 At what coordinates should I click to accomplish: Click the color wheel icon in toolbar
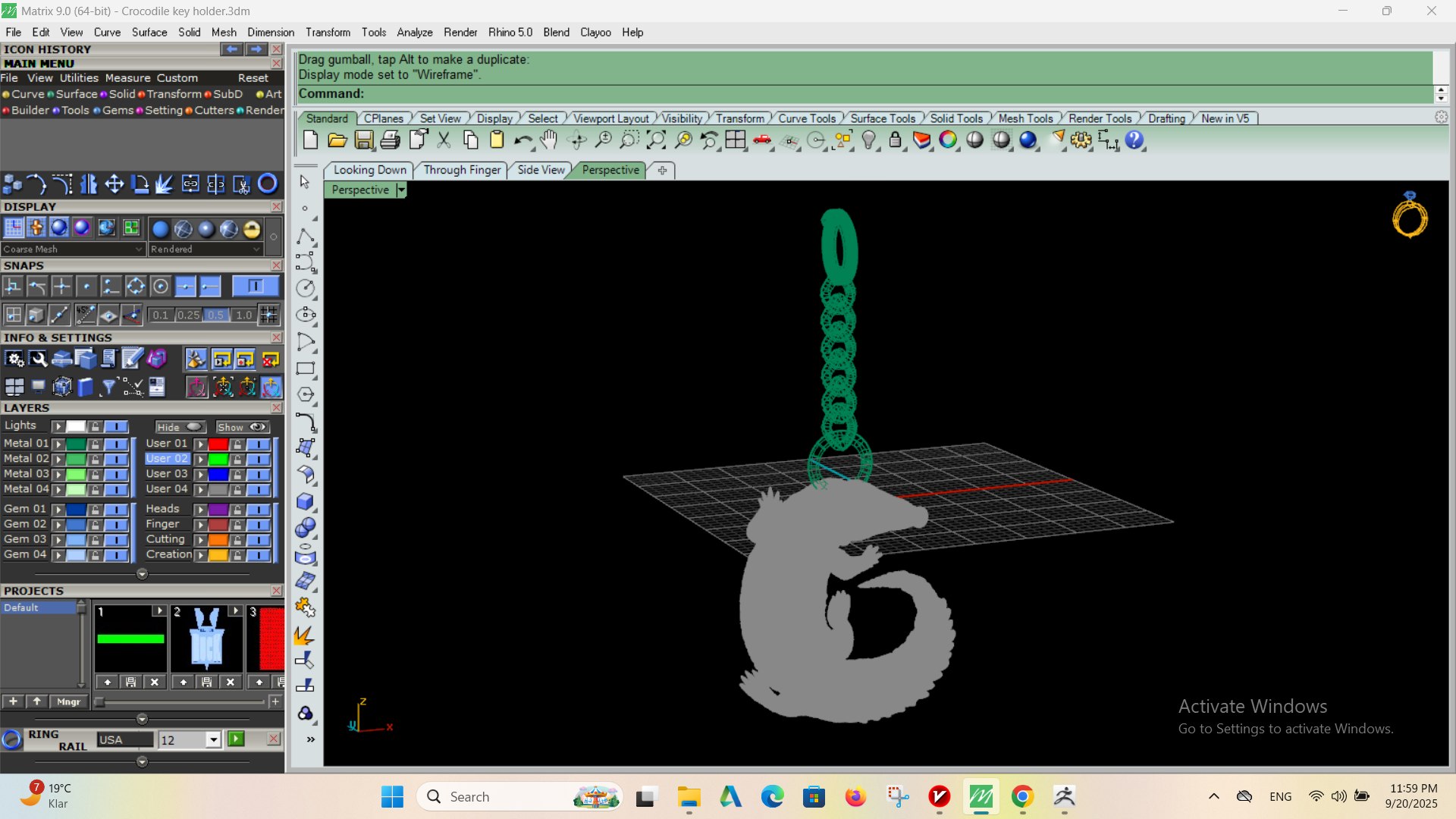point(948,140)
